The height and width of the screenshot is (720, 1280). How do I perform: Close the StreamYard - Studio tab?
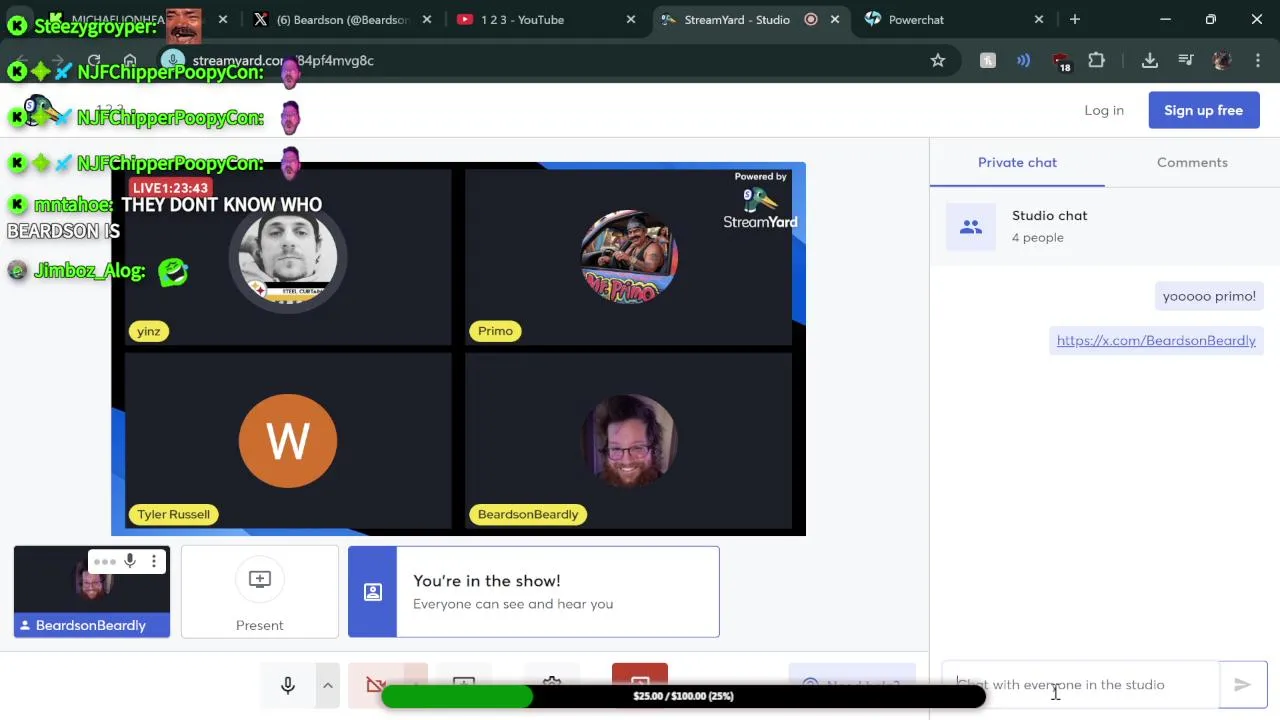pyautogui.click(x=835, y=19)
